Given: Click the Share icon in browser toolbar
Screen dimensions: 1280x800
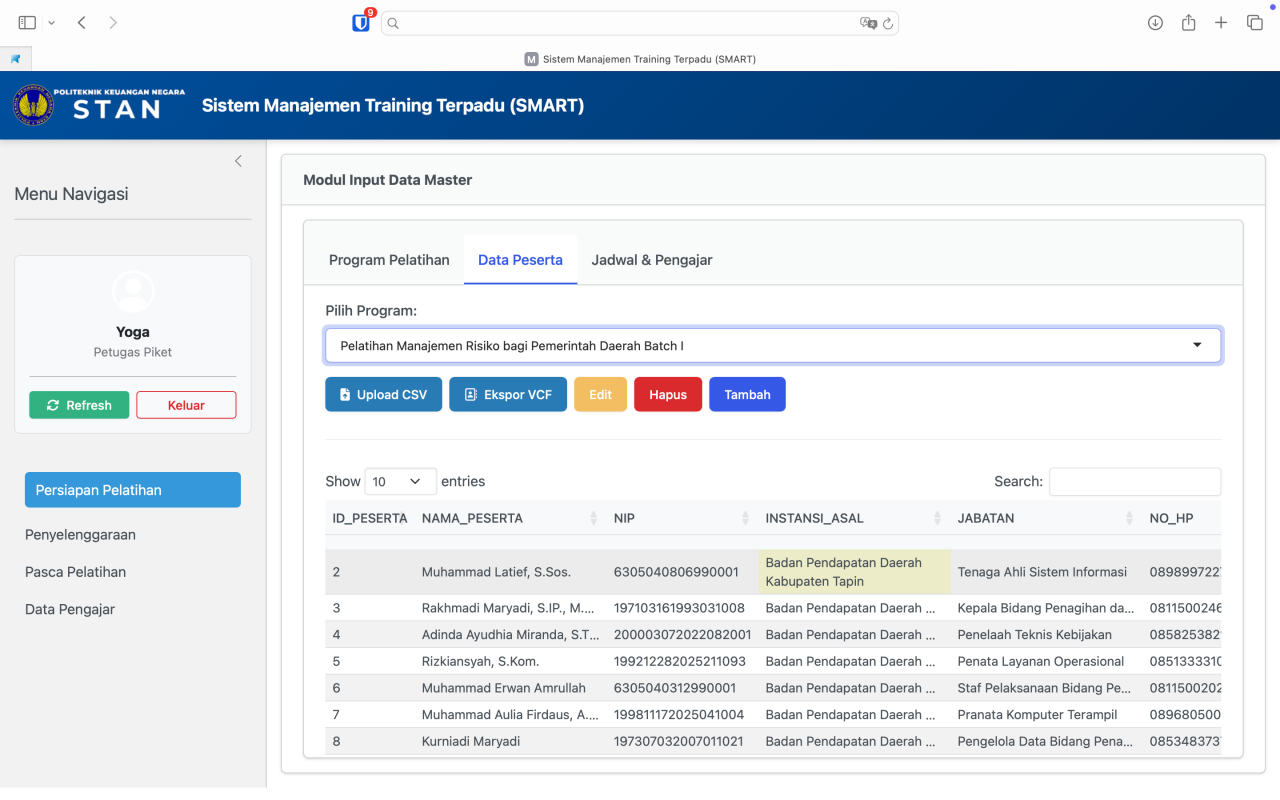Looking at the screenshot, I should pyautogui.click(x=1188, y=22).
